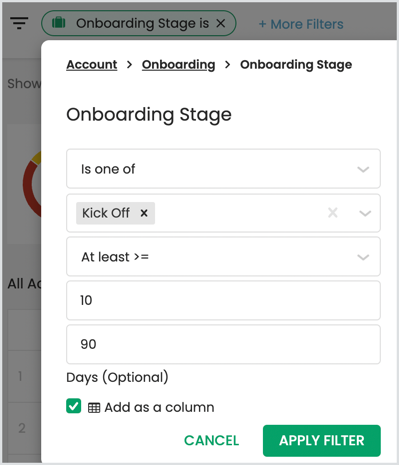Click the briefcase icon in filter chip
Viewport: 399px width, 465px height.
[59, 23]
